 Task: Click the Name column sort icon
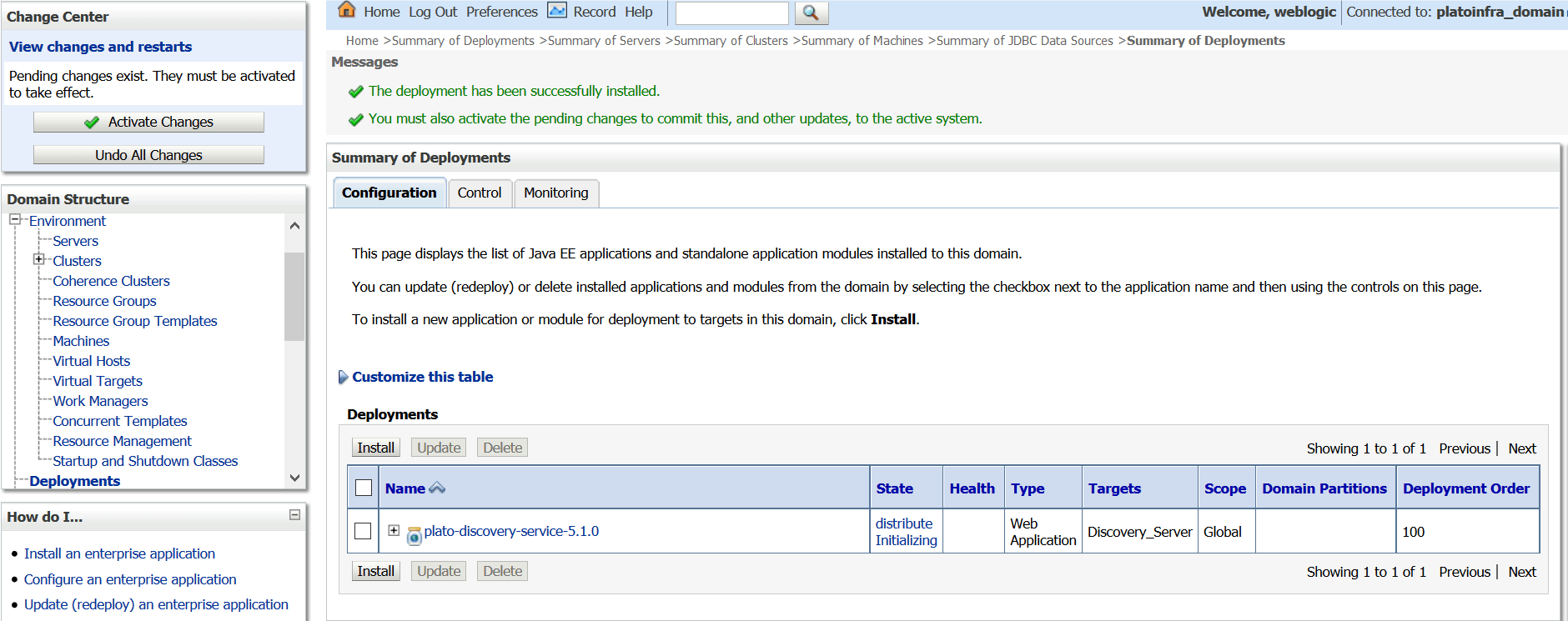click(x=437, y=488)
